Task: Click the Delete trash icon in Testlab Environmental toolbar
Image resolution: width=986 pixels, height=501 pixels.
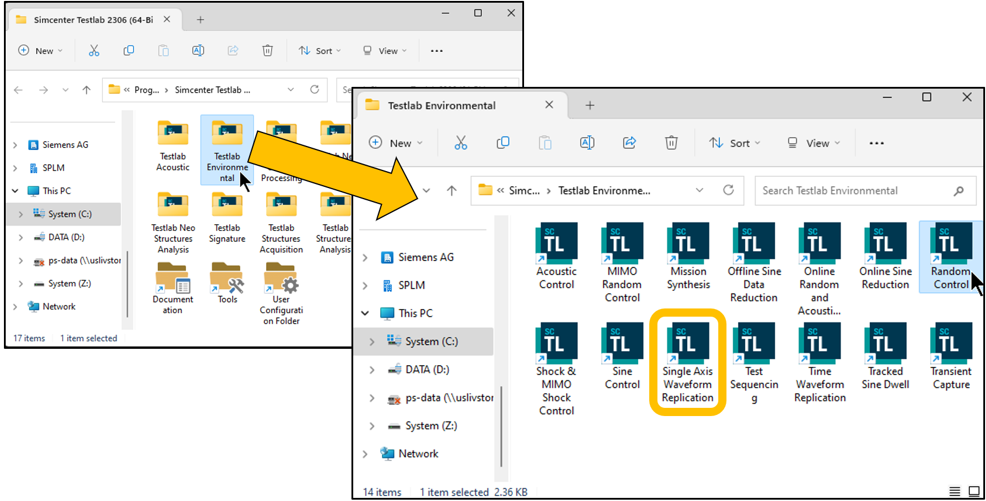Action: [671, 143]
